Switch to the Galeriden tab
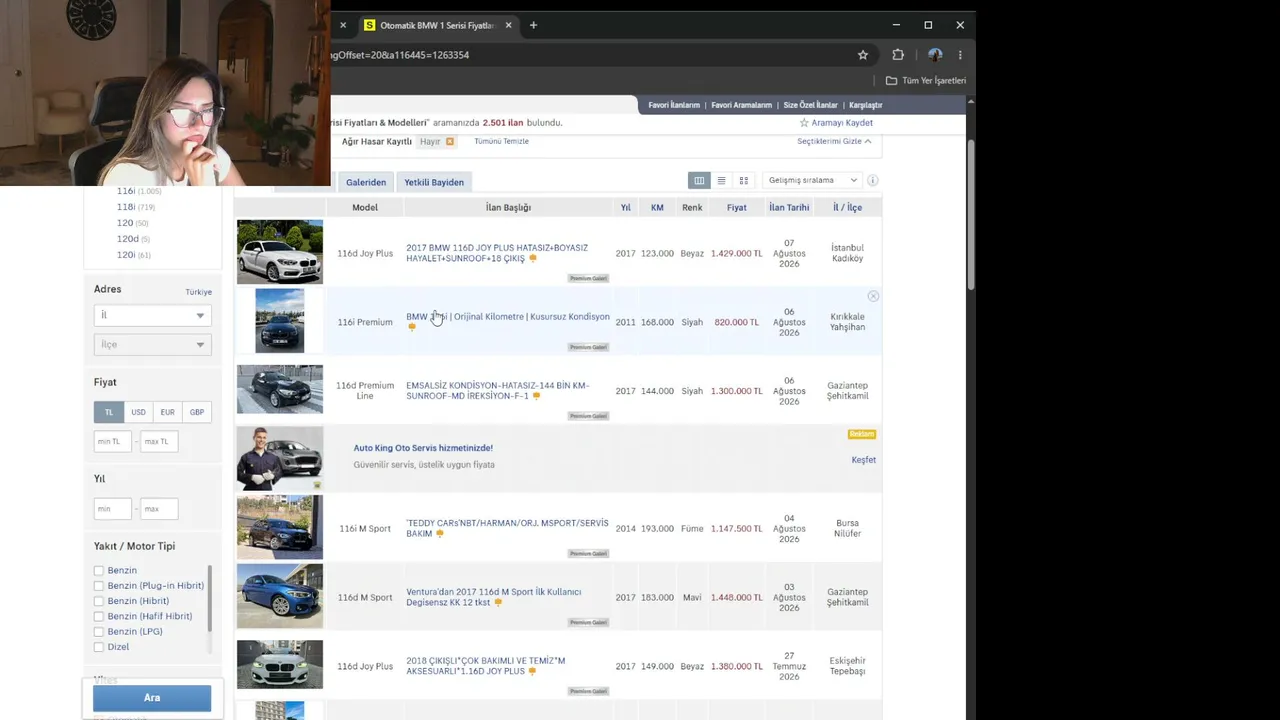The height and width of the screenshot is (720, 1280). pyautogui.click(x=366, y=182)
